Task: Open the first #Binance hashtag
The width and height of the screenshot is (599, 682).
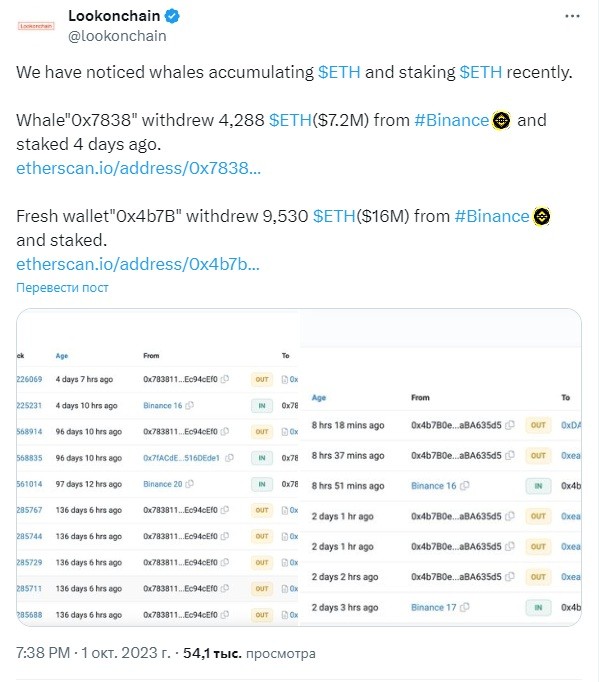Action: click(x=451, y=120)
